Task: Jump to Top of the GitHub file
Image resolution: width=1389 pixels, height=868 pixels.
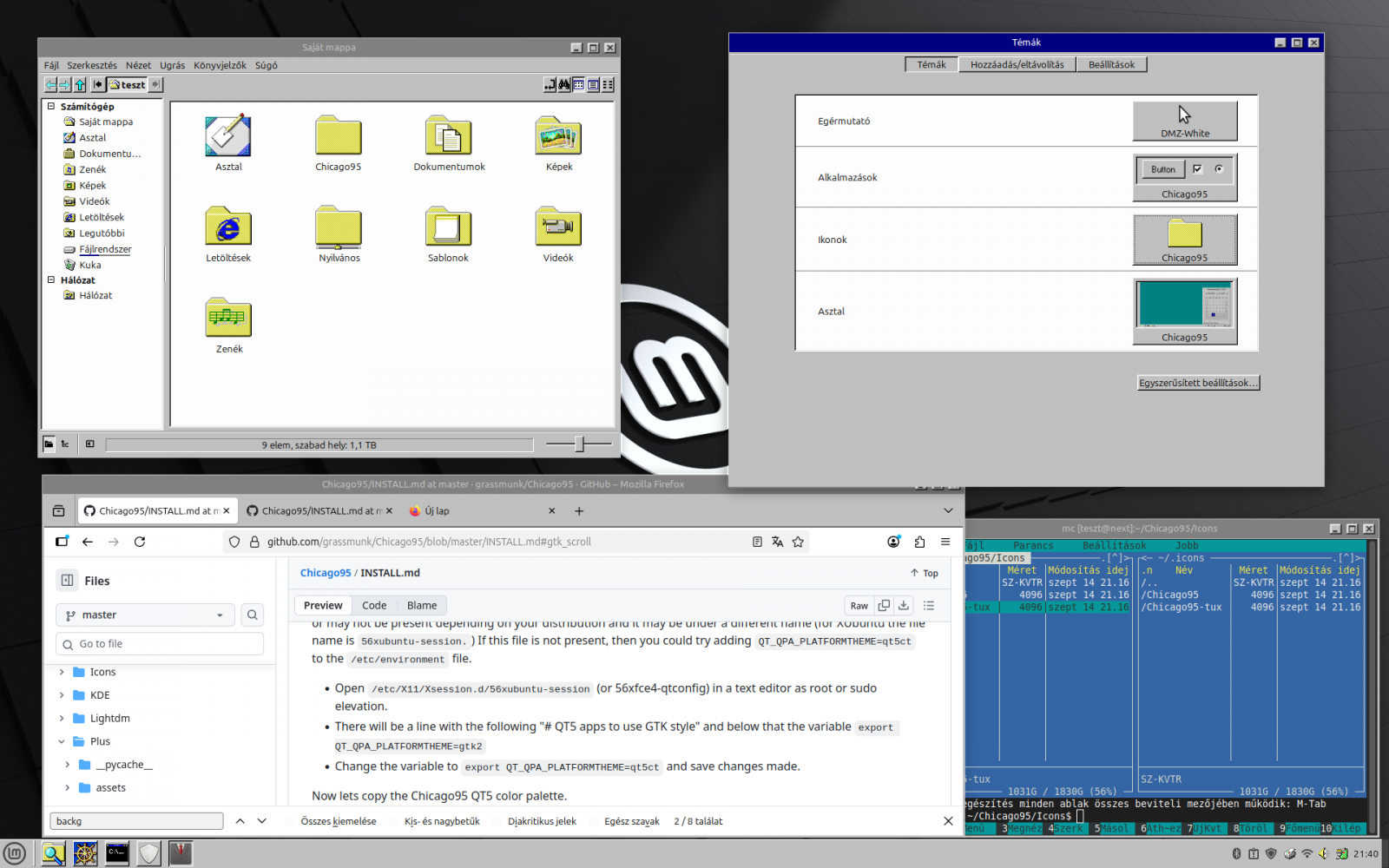Action: (x=925, y=573)
